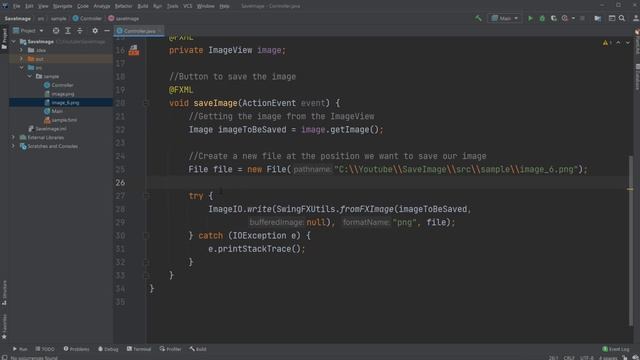Viewport: 640px width, 360px height.
Task: Collapse the src folder
Action: (x=22, y=68)
